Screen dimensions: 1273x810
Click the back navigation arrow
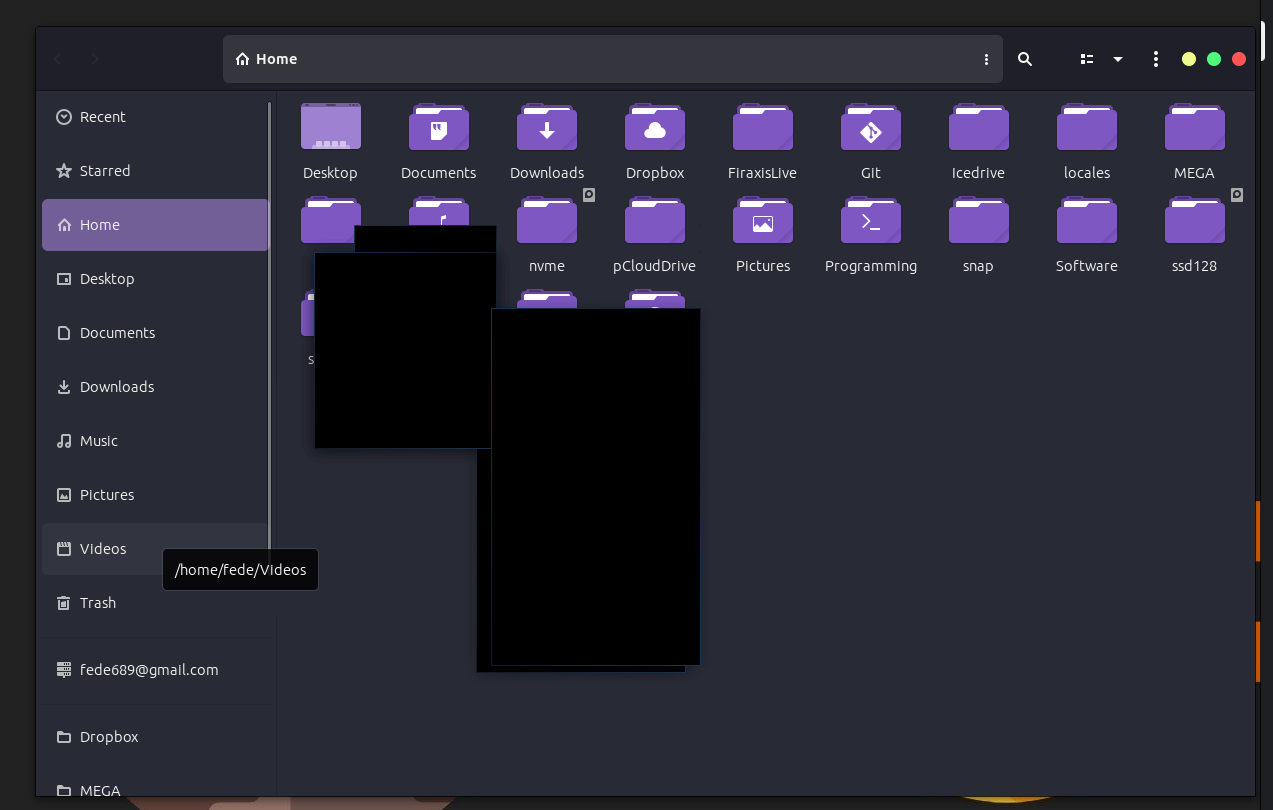(57, 59)
